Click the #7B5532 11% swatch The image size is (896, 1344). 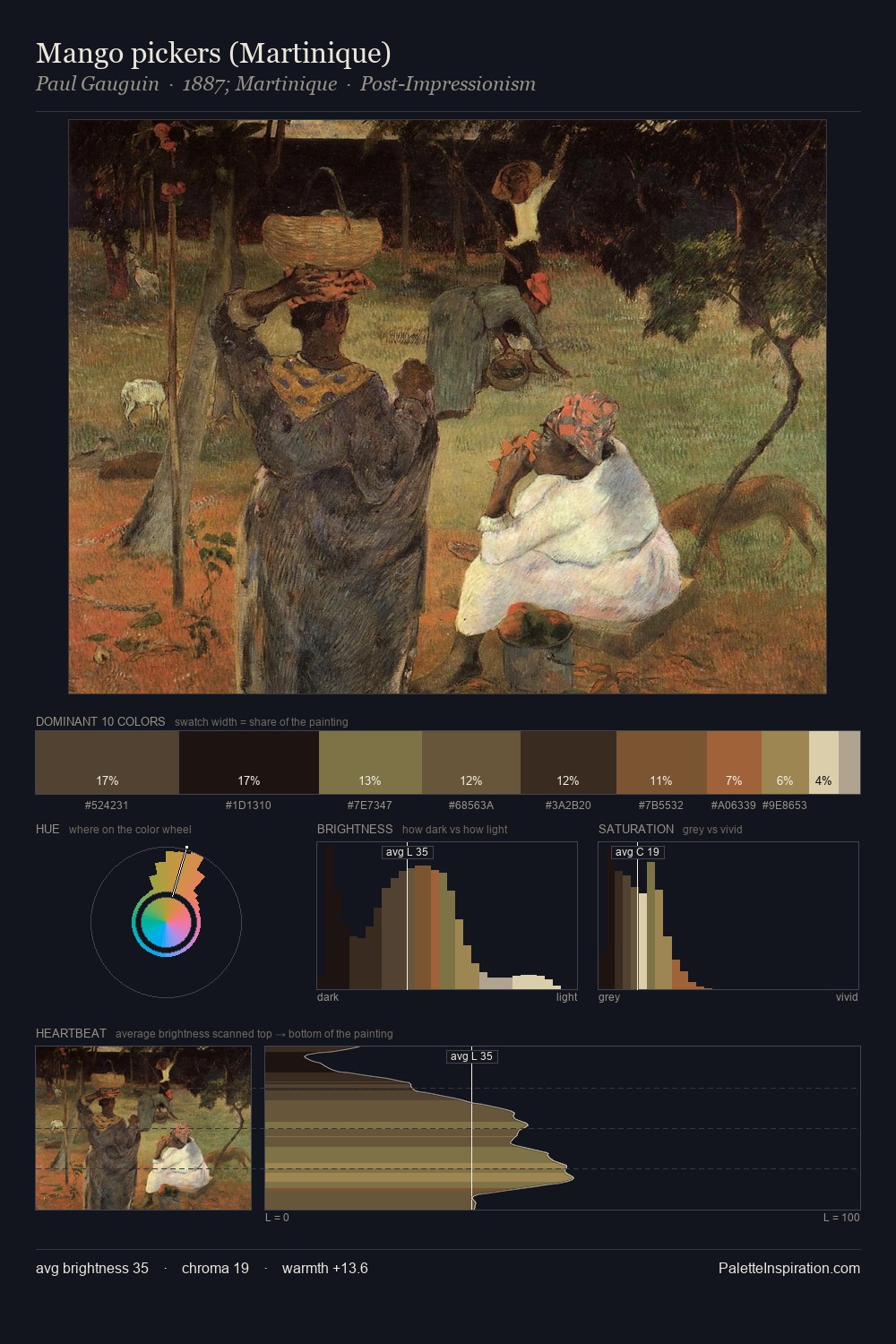[661, 762]
